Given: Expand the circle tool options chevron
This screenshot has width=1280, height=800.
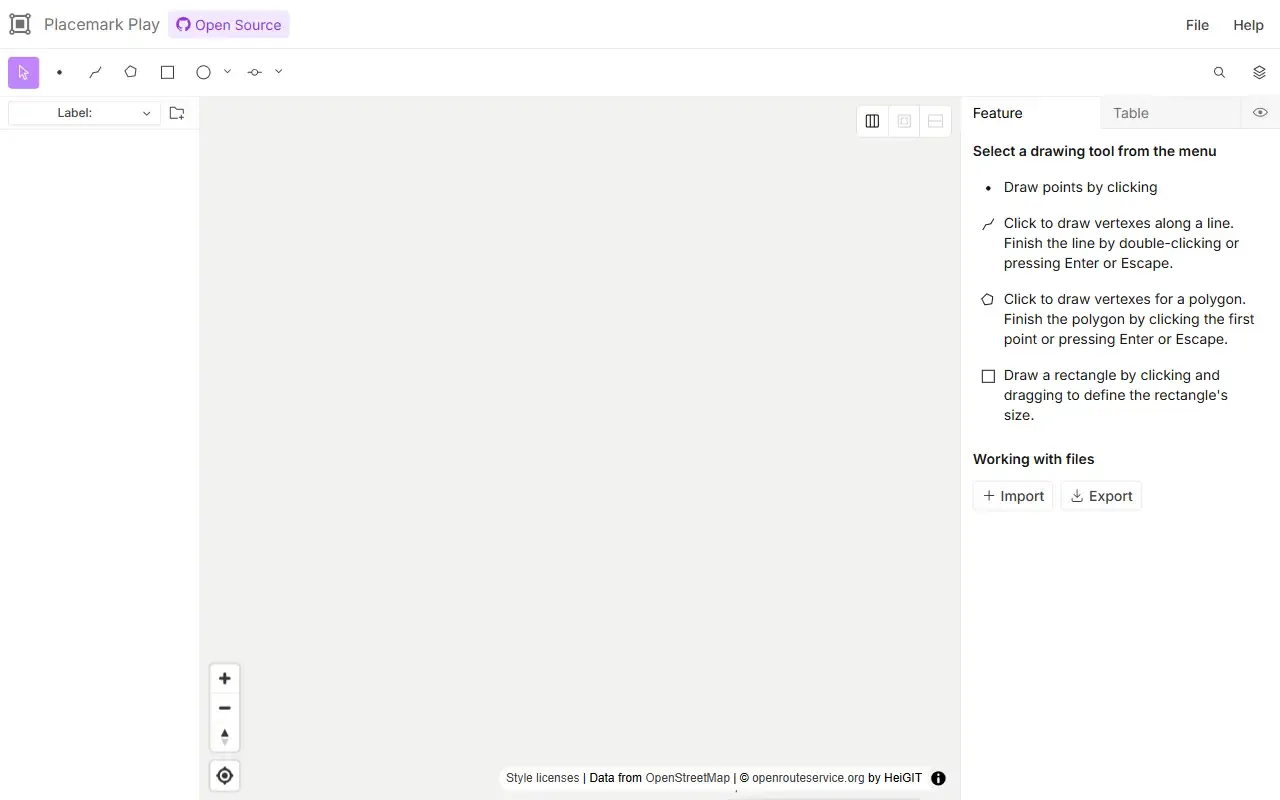Looking at the screenshot, I should coord(228,72).
